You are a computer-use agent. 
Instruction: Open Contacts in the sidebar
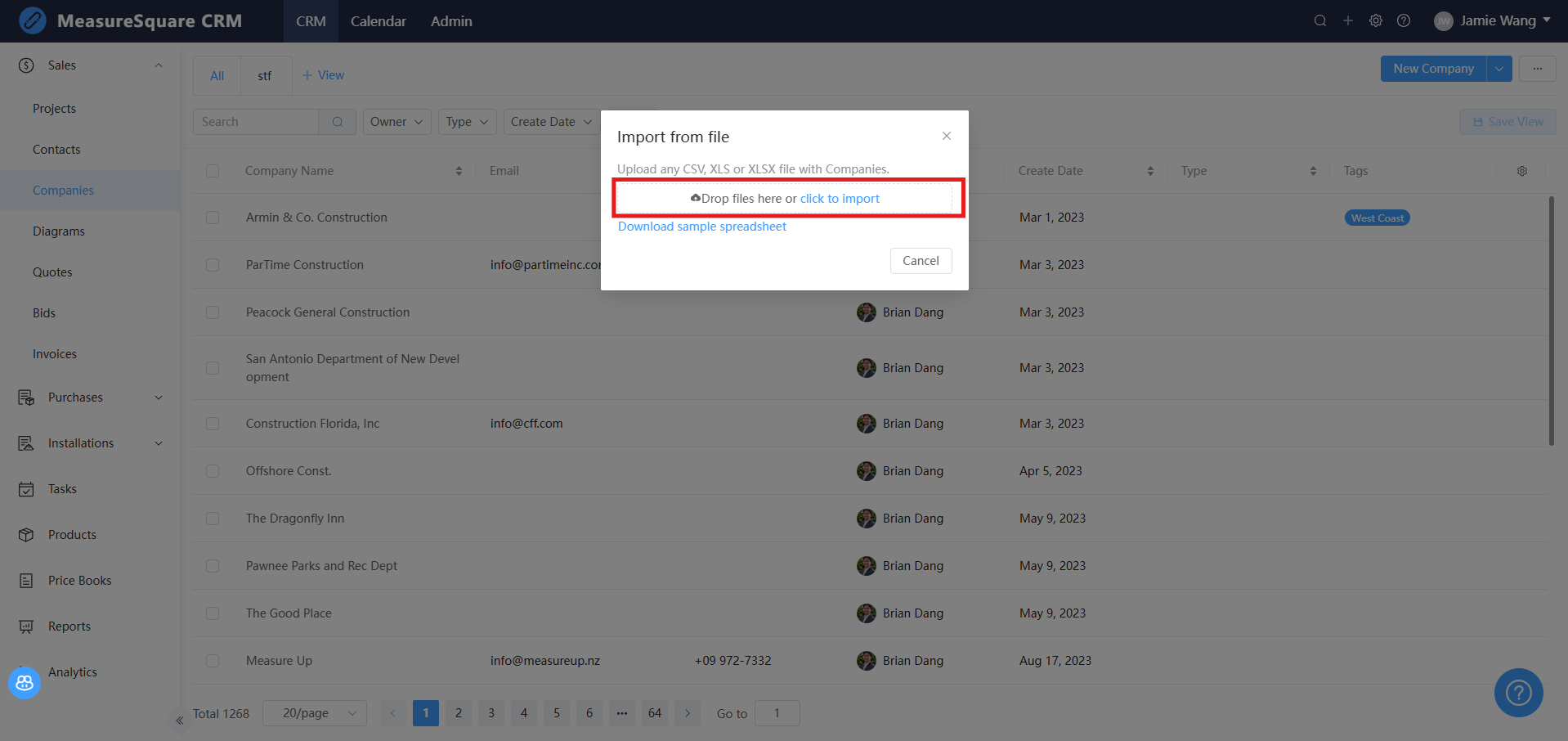(56, 150)
